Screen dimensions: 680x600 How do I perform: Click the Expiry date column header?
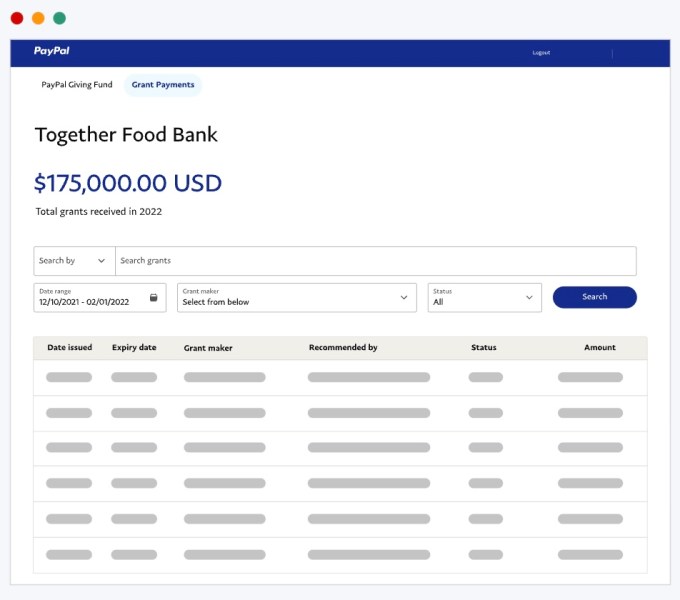point(134,348)
